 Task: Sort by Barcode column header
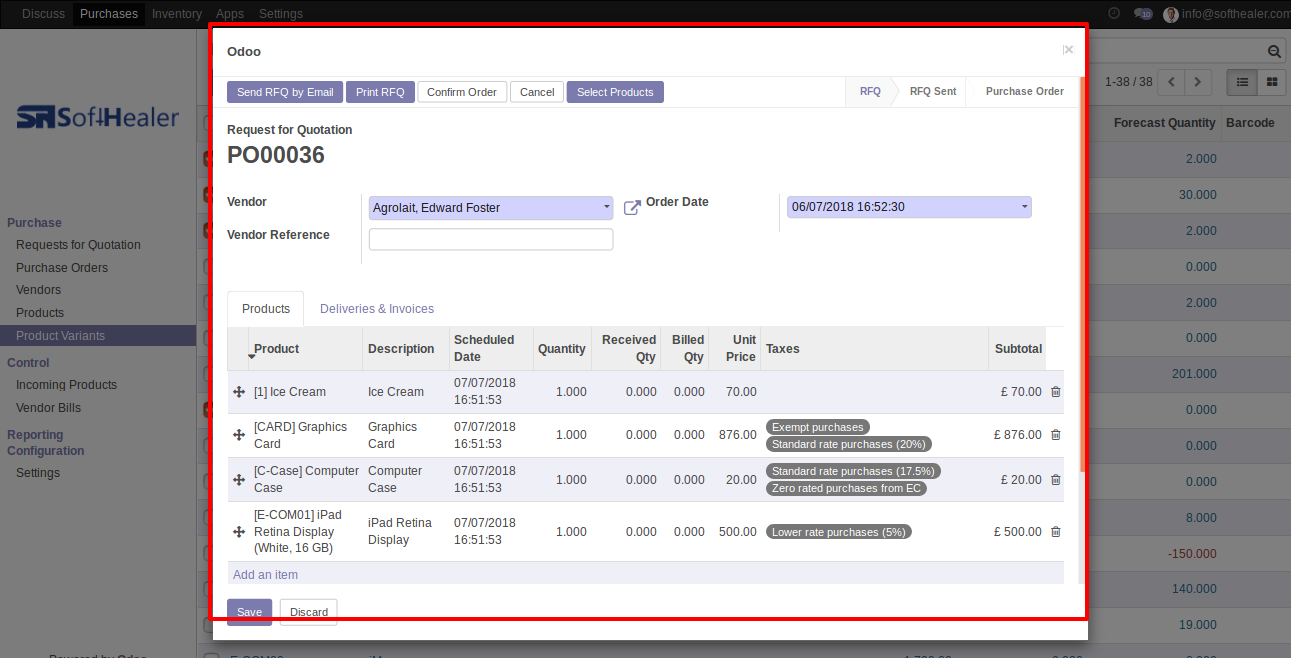pyautogui.click(x=1250, y=123)
